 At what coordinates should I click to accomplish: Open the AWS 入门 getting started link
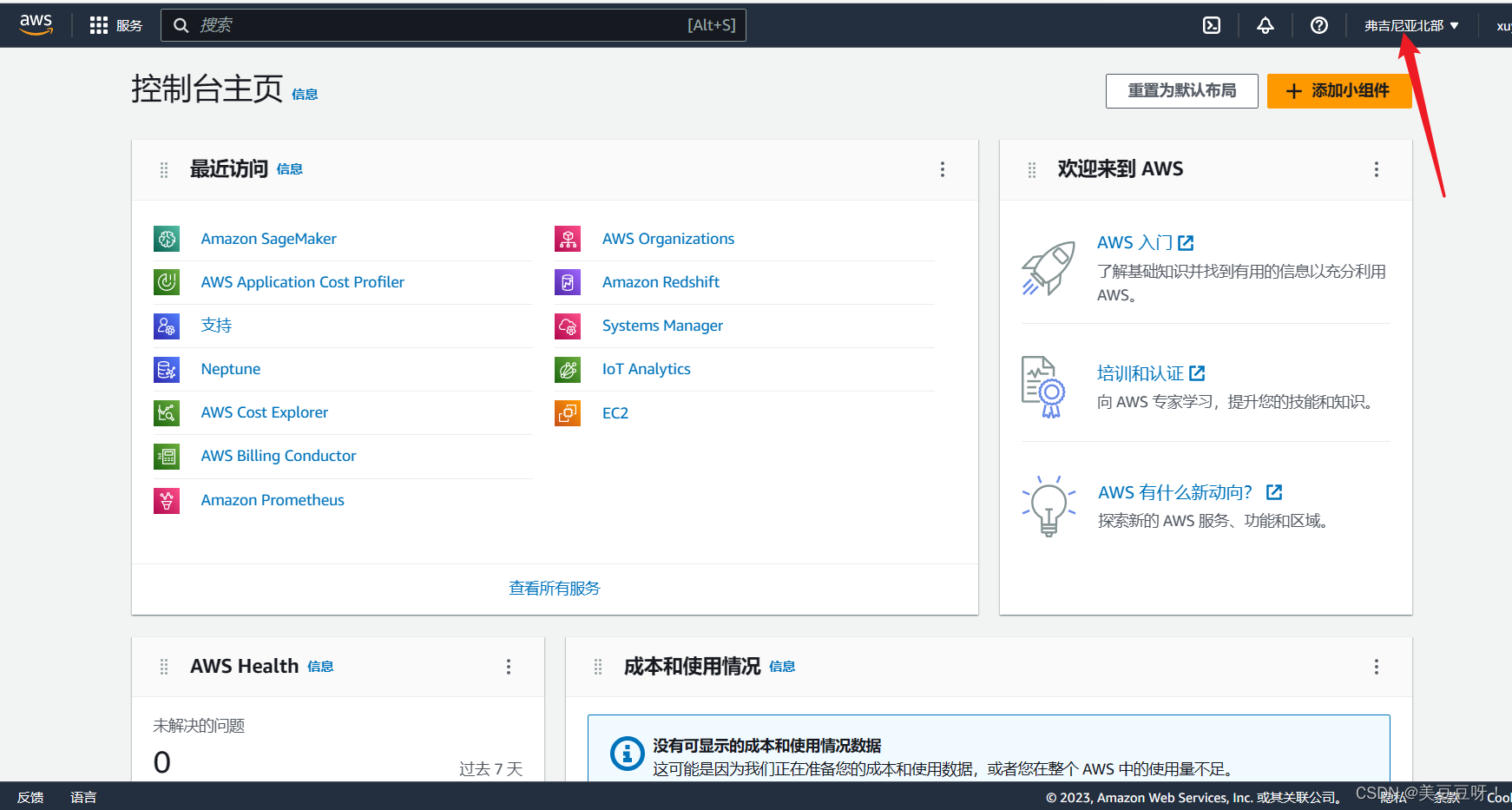coord(1146,243)
